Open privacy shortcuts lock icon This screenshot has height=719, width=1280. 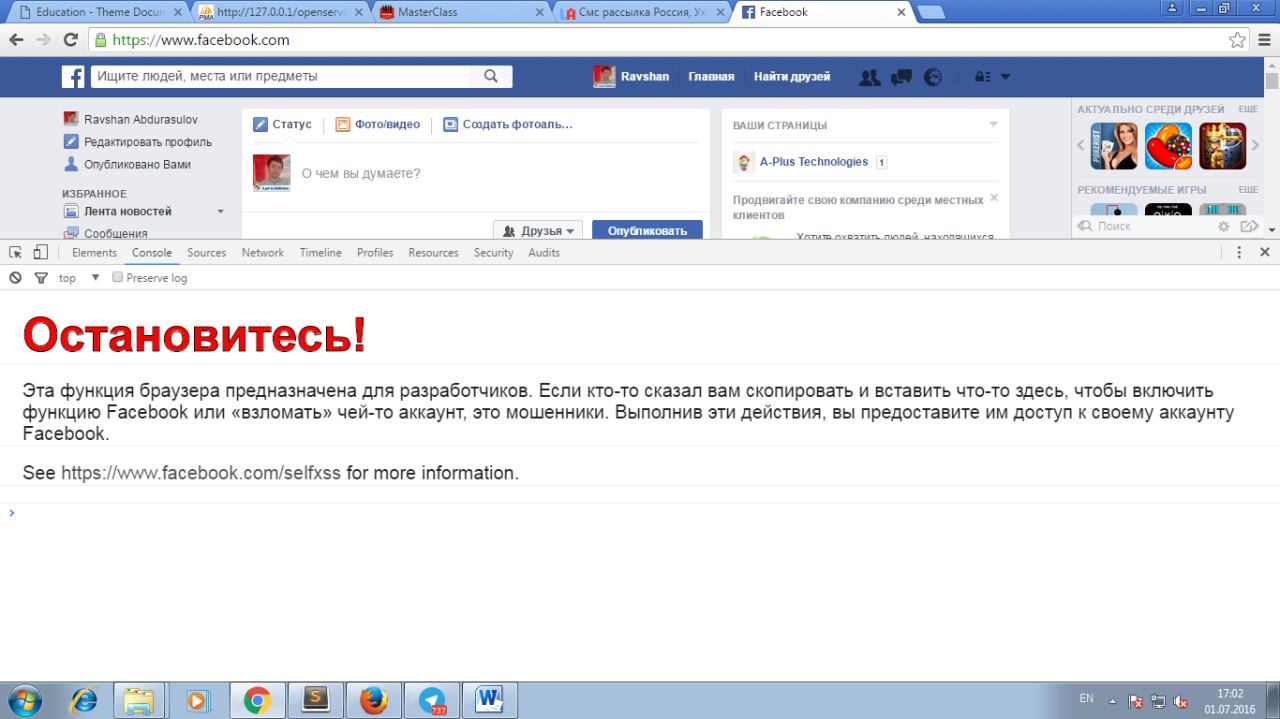(x=982, y=77)
